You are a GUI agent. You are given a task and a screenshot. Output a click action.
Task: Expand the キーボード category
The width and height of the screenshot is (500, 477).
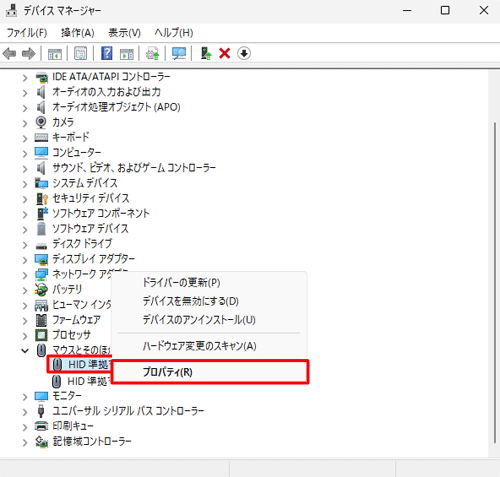pyautogui.click(x=25, y=138)
